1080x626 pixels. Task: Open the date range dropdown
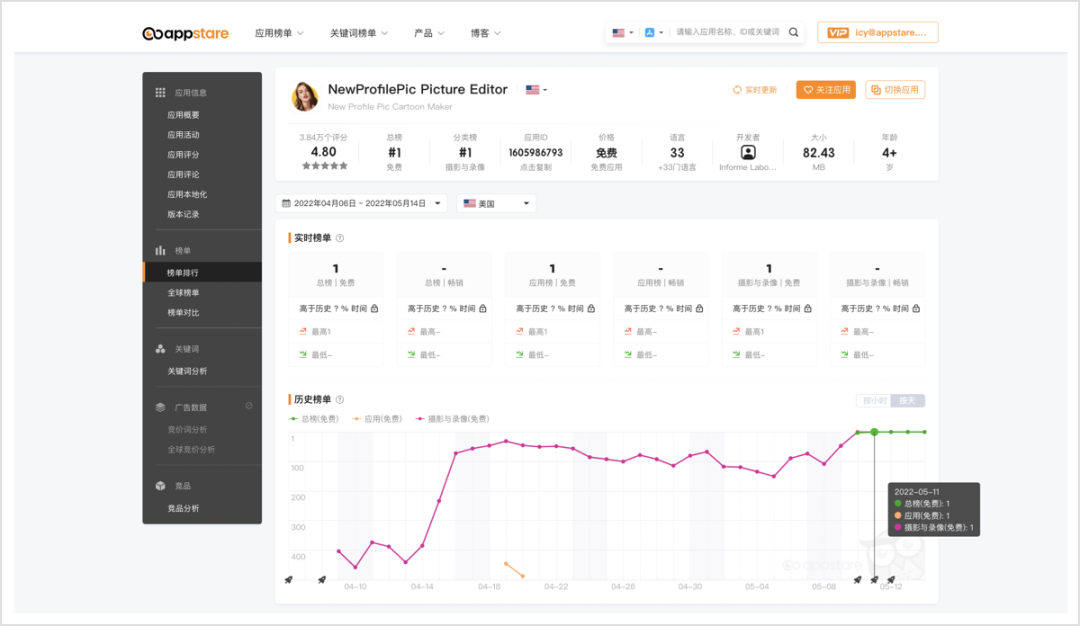pyautogui.click(x=362, y=203)
